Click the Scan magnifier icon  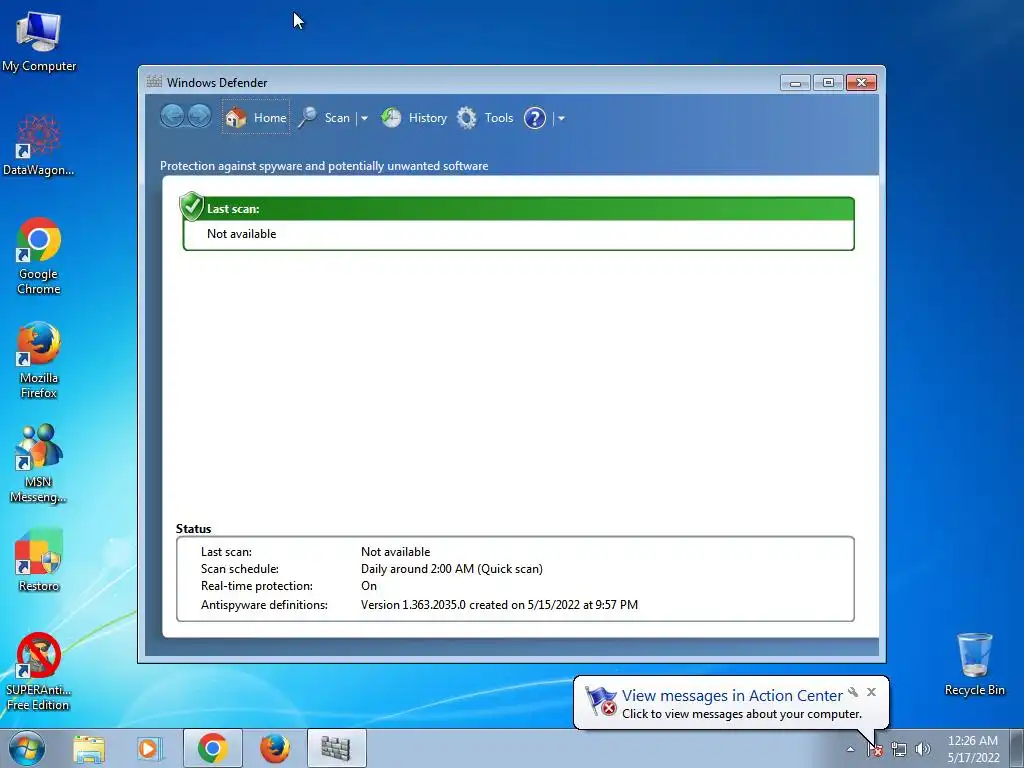[x=307, y=118]
